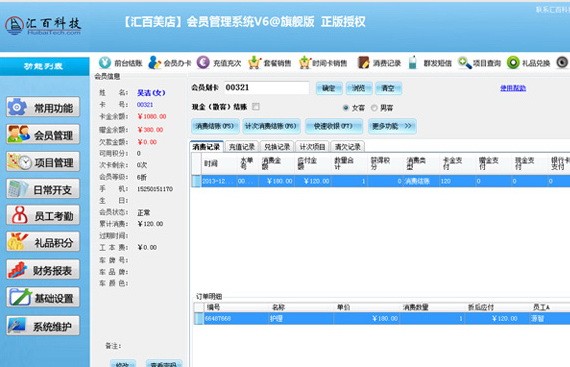Enable the 现金（散客）结账 checkbox
The image size is (570, 367).
click(x=256, y=106)
